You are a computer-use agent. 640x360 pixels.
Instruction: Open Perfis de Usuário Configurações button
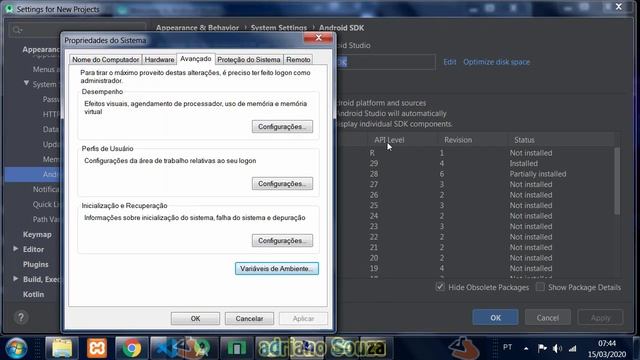pyautogui.click(x=282, y=184)
